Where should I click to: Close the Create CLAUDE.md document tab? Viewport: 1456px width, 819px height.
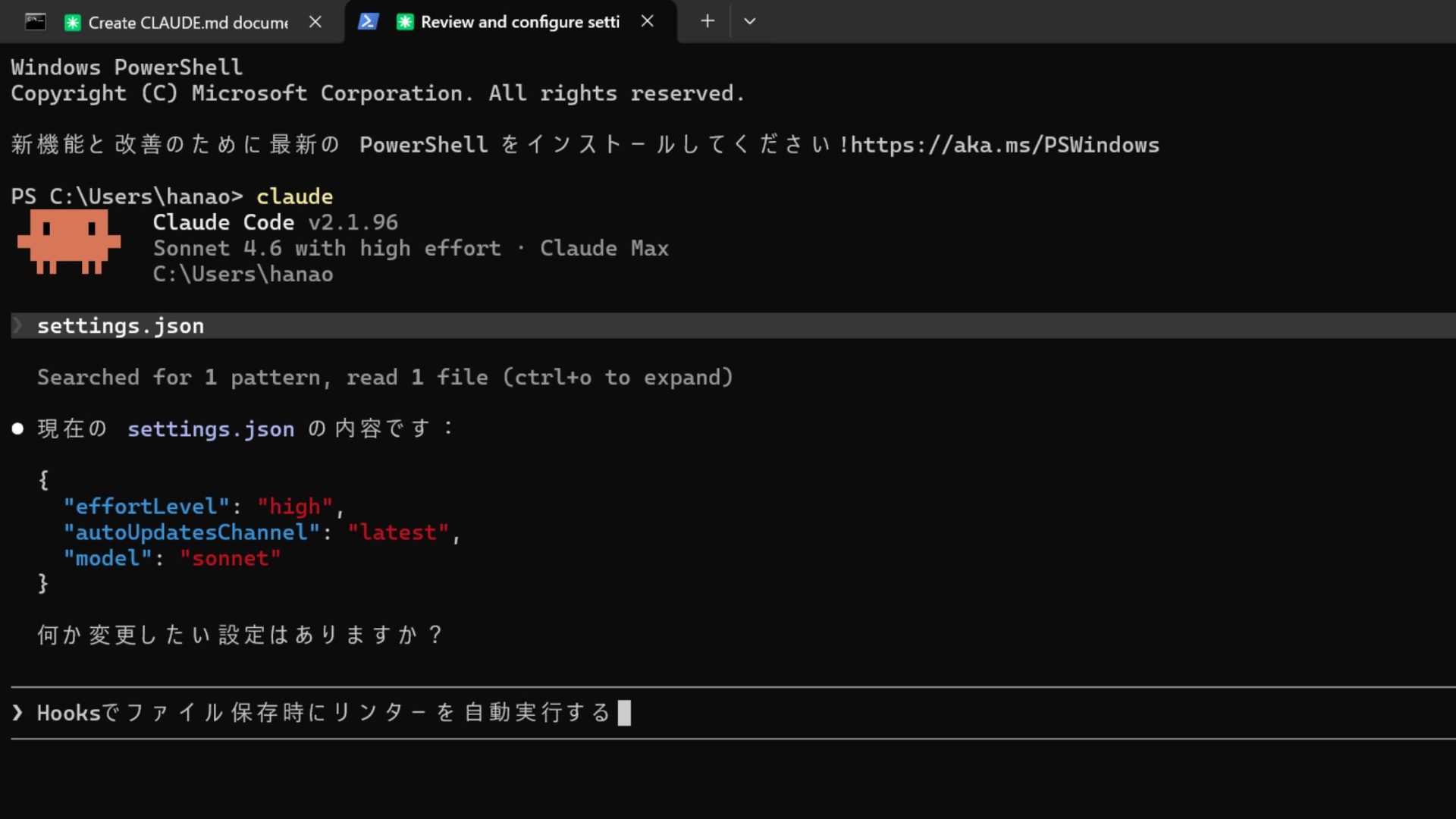(x=315, y=22)
